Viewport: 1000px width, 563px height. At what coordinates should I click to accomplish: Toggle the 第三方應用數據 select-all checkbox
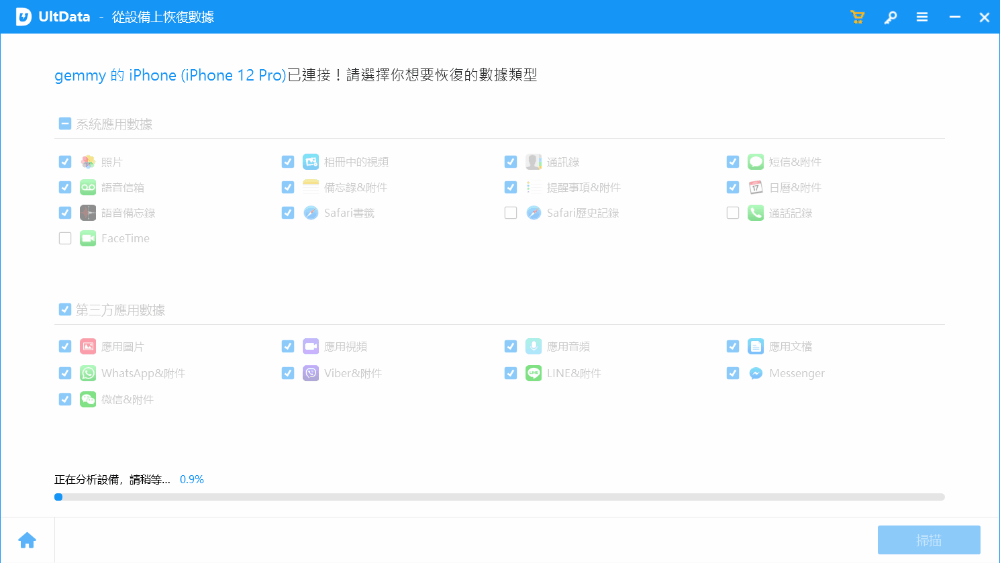(x=65, y=310)
